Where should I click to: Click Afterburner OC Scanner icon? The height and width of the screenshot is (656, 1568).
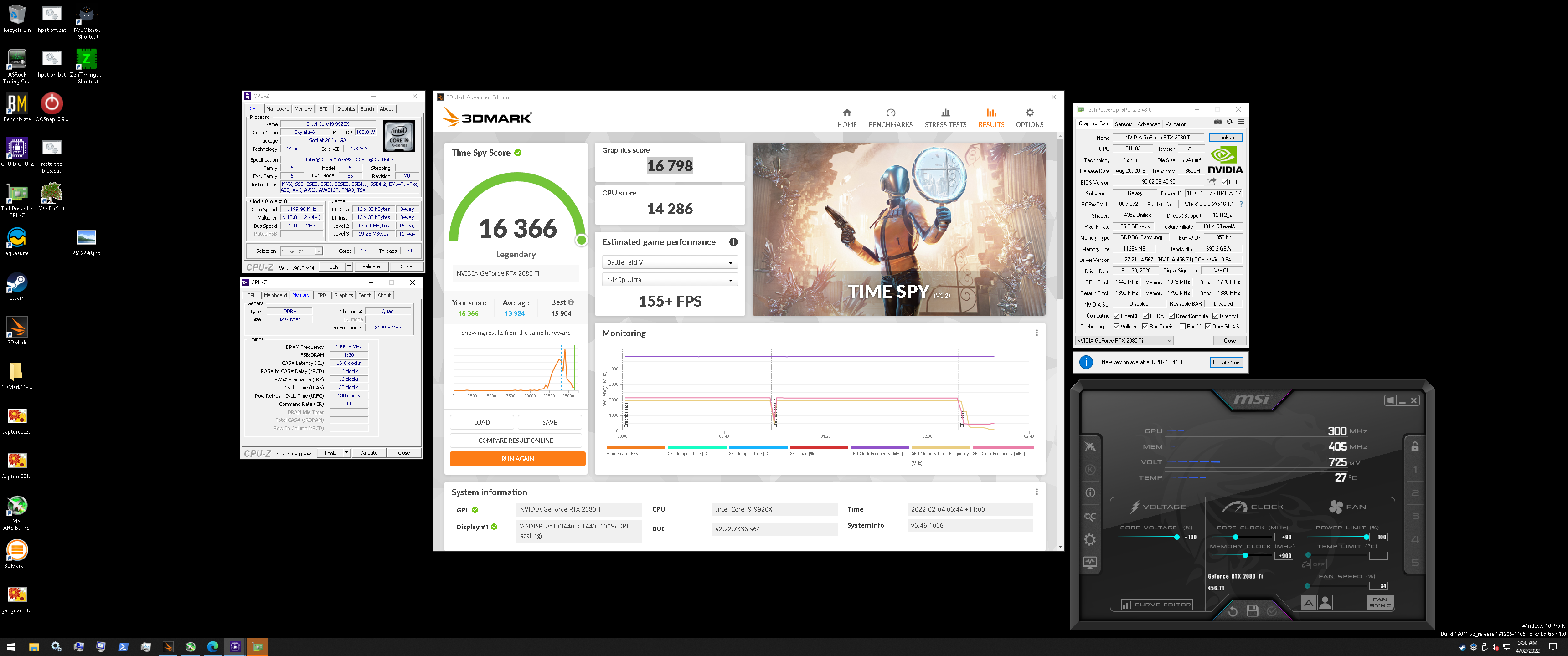coord(1090,517)
